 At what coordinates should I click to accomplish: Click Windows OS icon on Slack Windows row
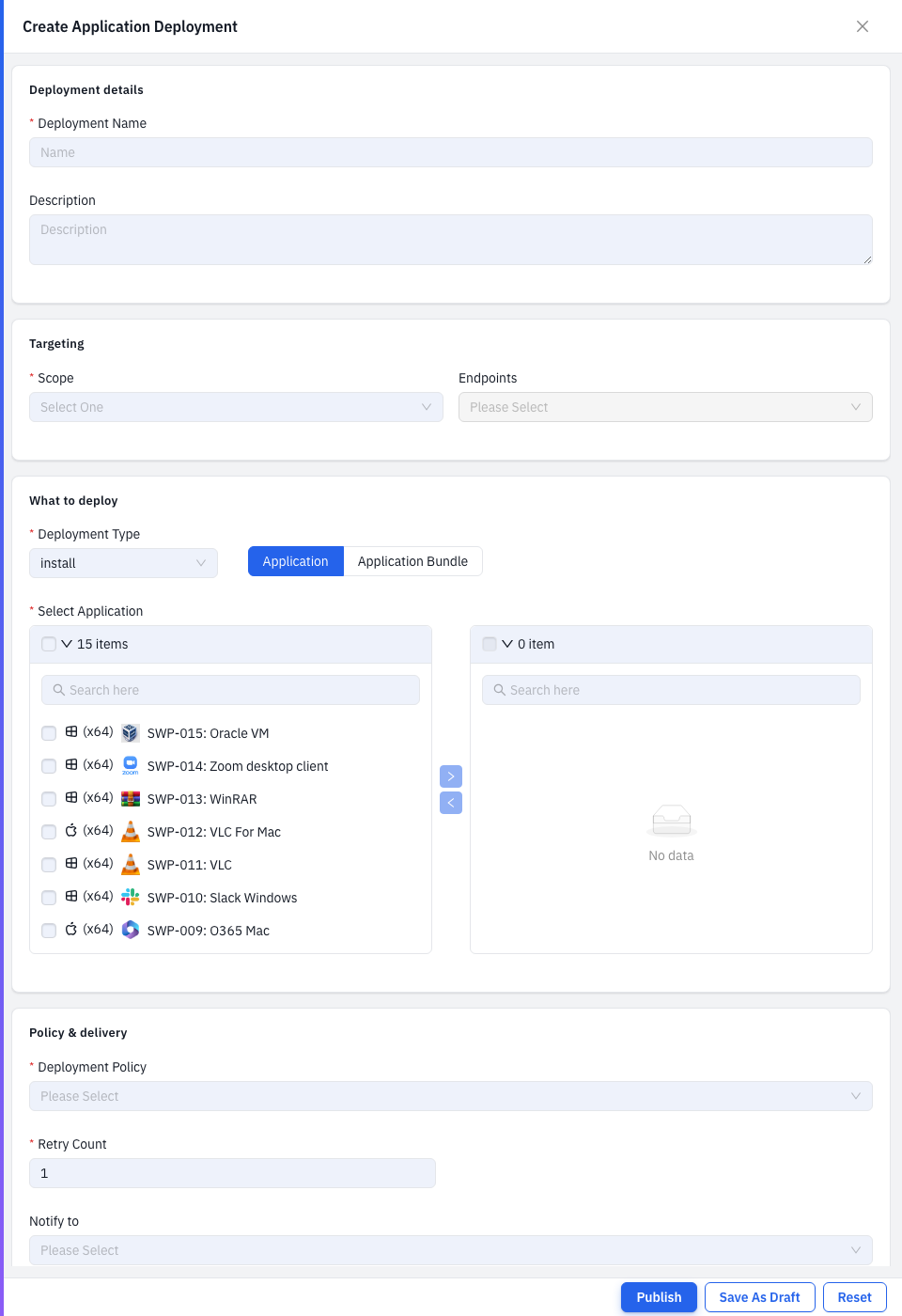click(x=71, y=896)
